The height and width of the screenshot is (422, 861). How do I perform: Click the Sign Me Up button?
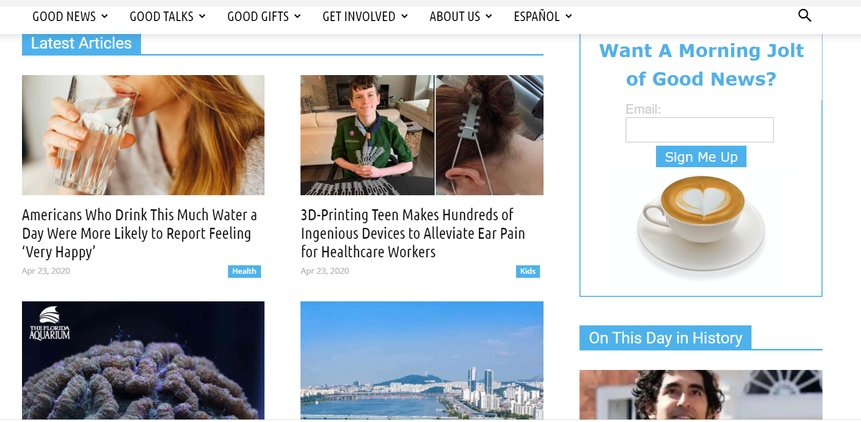pyautogui.click(x=701, y=157)
